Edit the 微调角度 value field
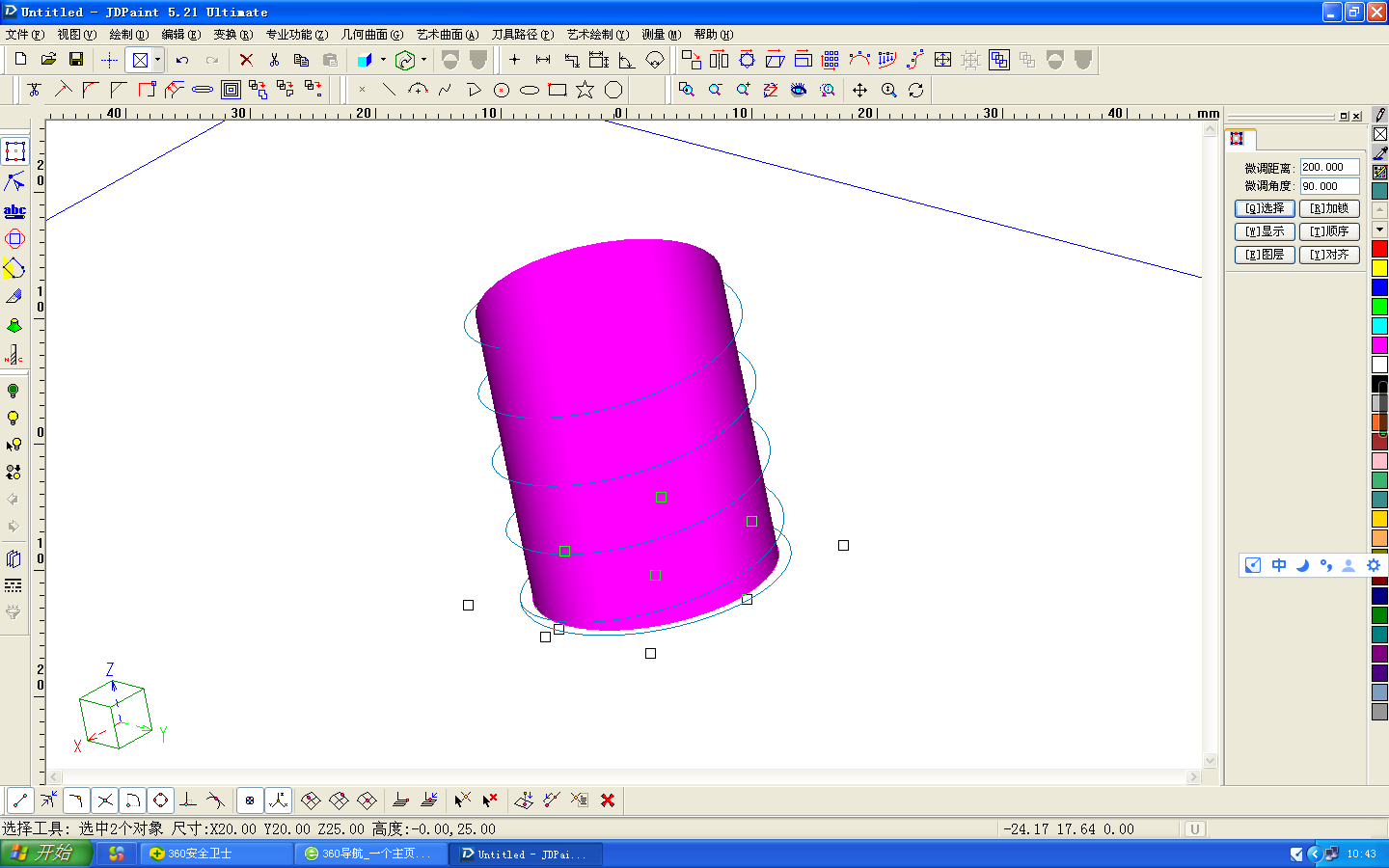This screenshot has width=1389, height=868. [x=1329, y=186]
